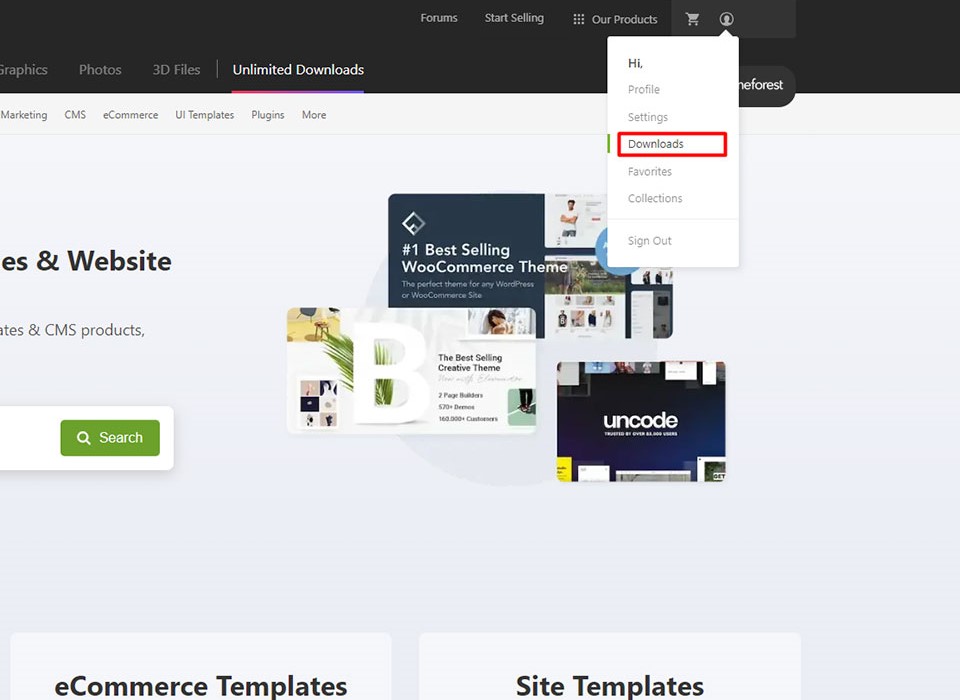
Task: Expand the More subcategory menu
Action: pyautogui.click(x=314, y=115)
